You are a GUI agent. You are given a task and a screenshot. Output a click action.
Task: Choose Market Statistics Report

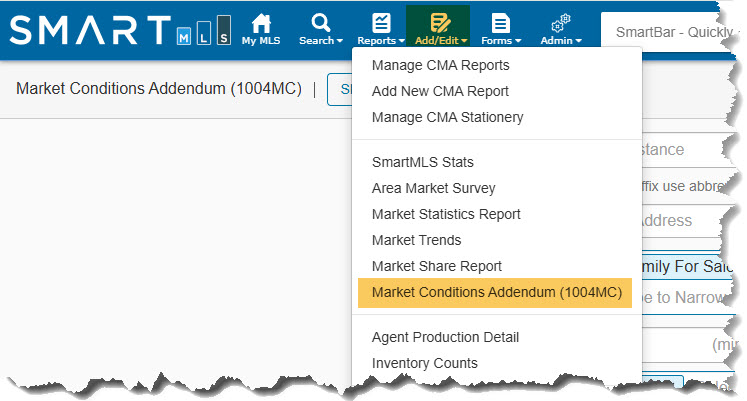point(446,214)
